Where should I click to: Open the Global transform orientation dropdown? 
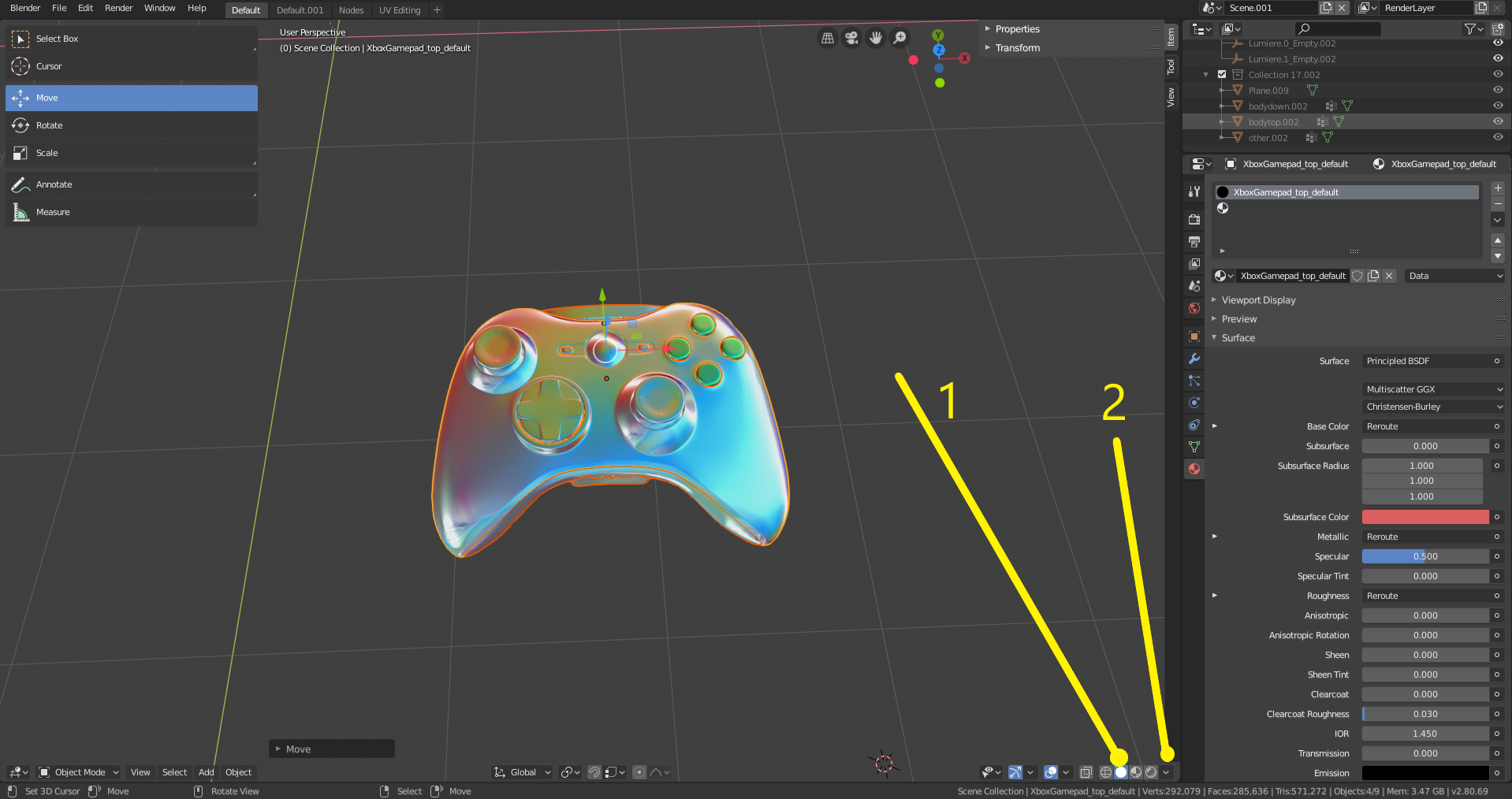523,772
